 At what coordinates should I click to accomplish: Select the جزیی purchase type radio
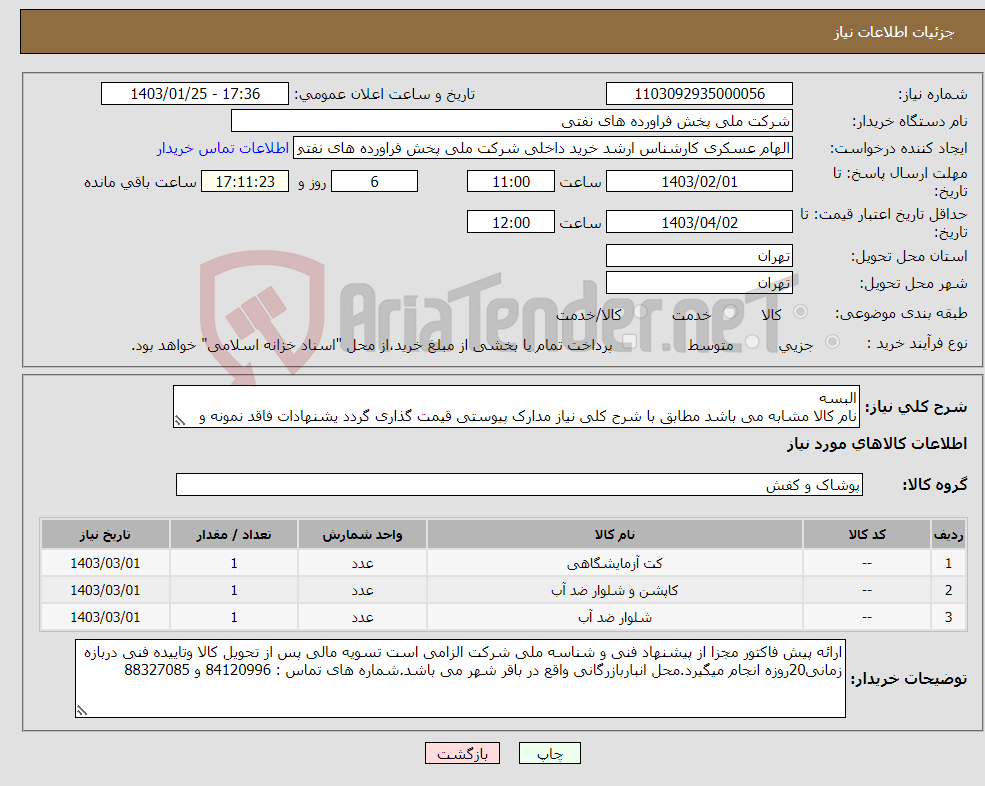[x=832, y=342]
